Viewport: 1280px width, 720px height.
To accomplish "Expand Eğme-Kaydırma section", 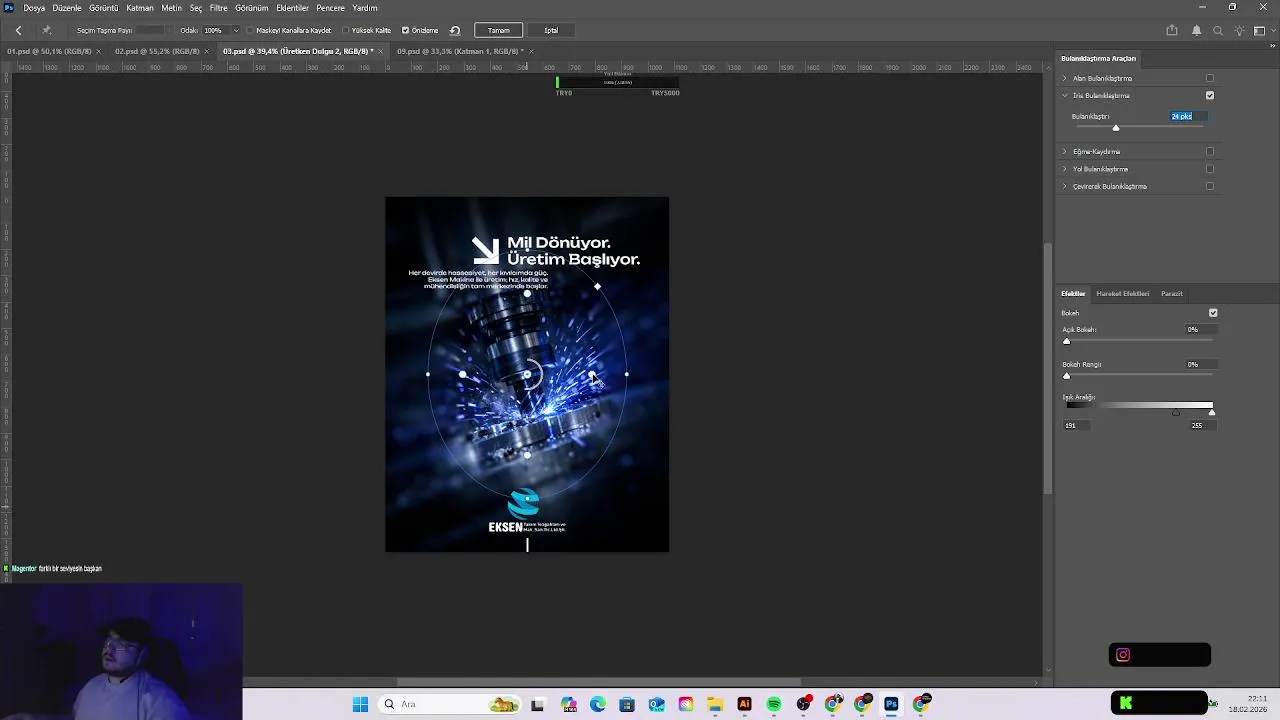I will click(1065, 152).
